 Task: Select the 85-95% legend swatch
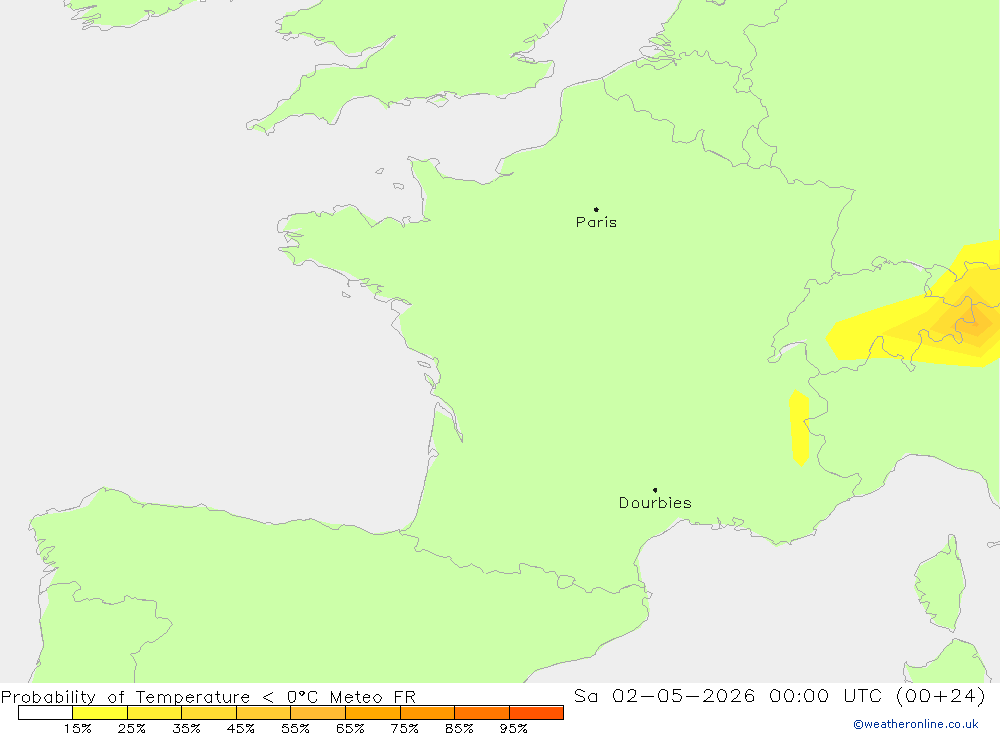click(x=482, y=713)
